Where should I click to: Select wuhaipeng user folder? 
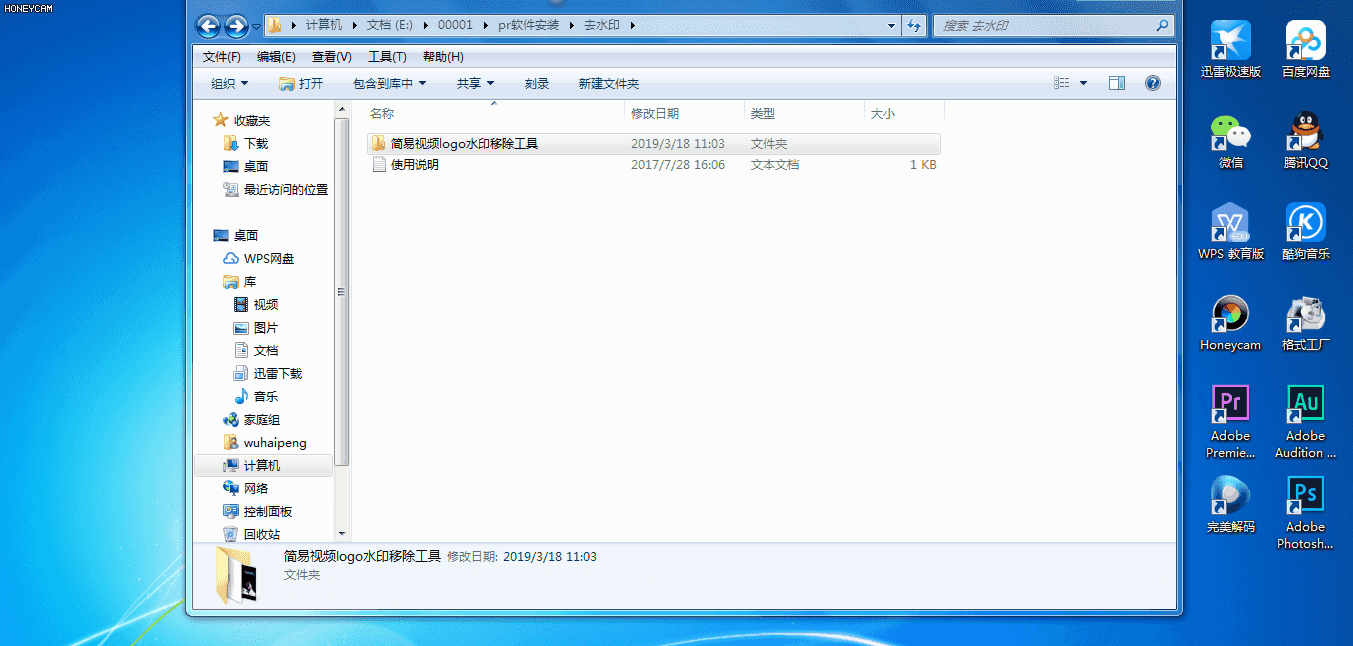point(265,442)
